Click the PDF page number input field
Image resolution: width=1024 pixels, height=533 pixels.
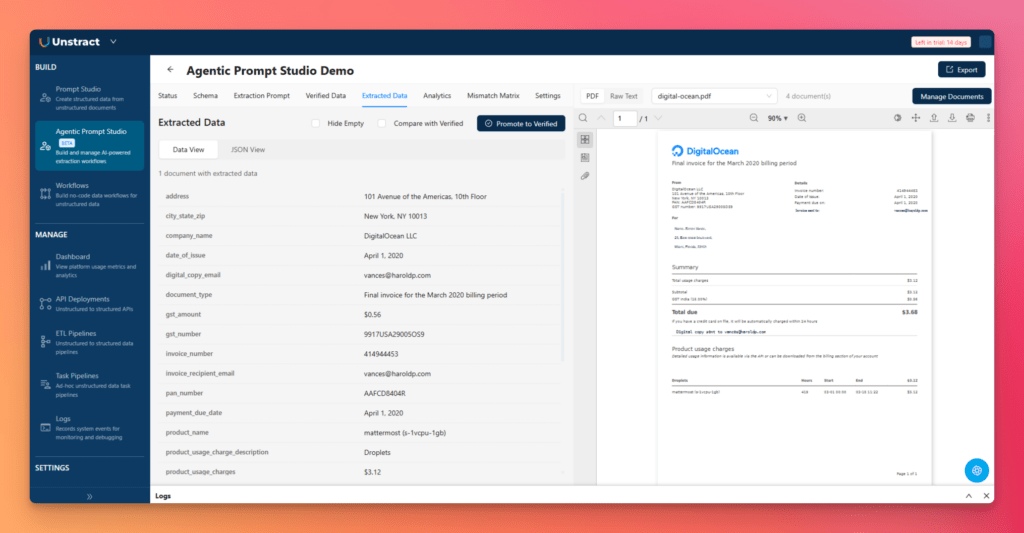(x=624, y=118)
